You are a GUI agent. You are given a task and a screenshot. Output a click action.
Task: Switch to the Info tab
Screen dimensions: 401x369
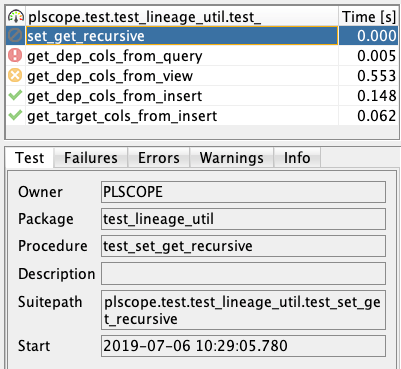pyautogui.click(x=297, y=158)
